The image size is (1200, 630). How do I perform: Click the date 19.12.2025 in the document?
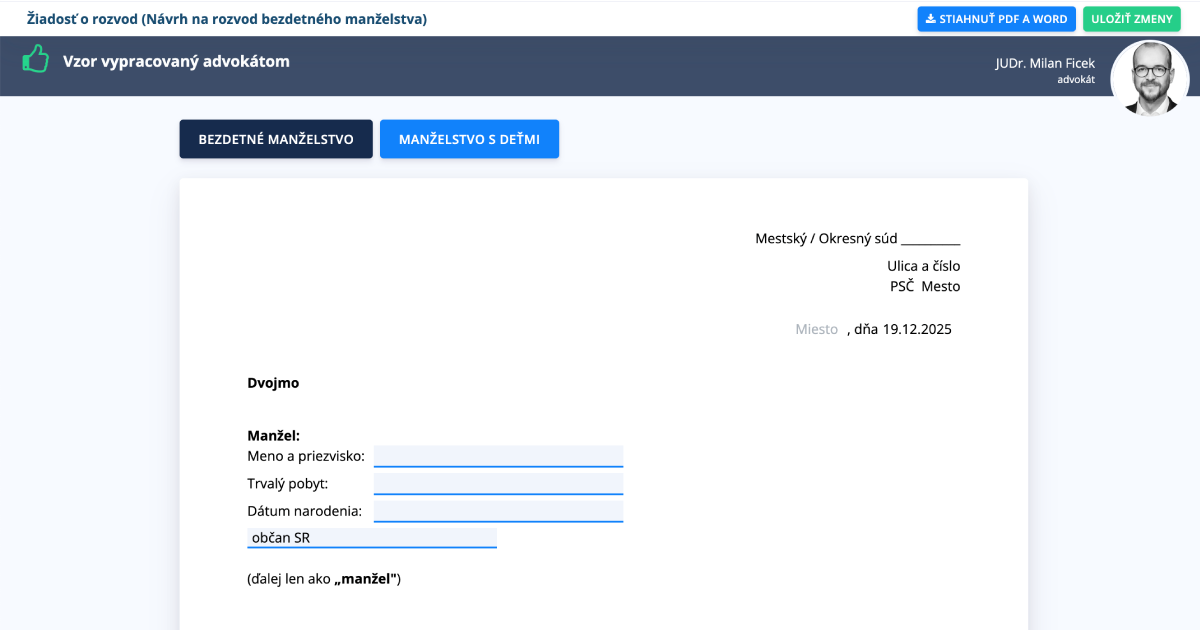917,329
